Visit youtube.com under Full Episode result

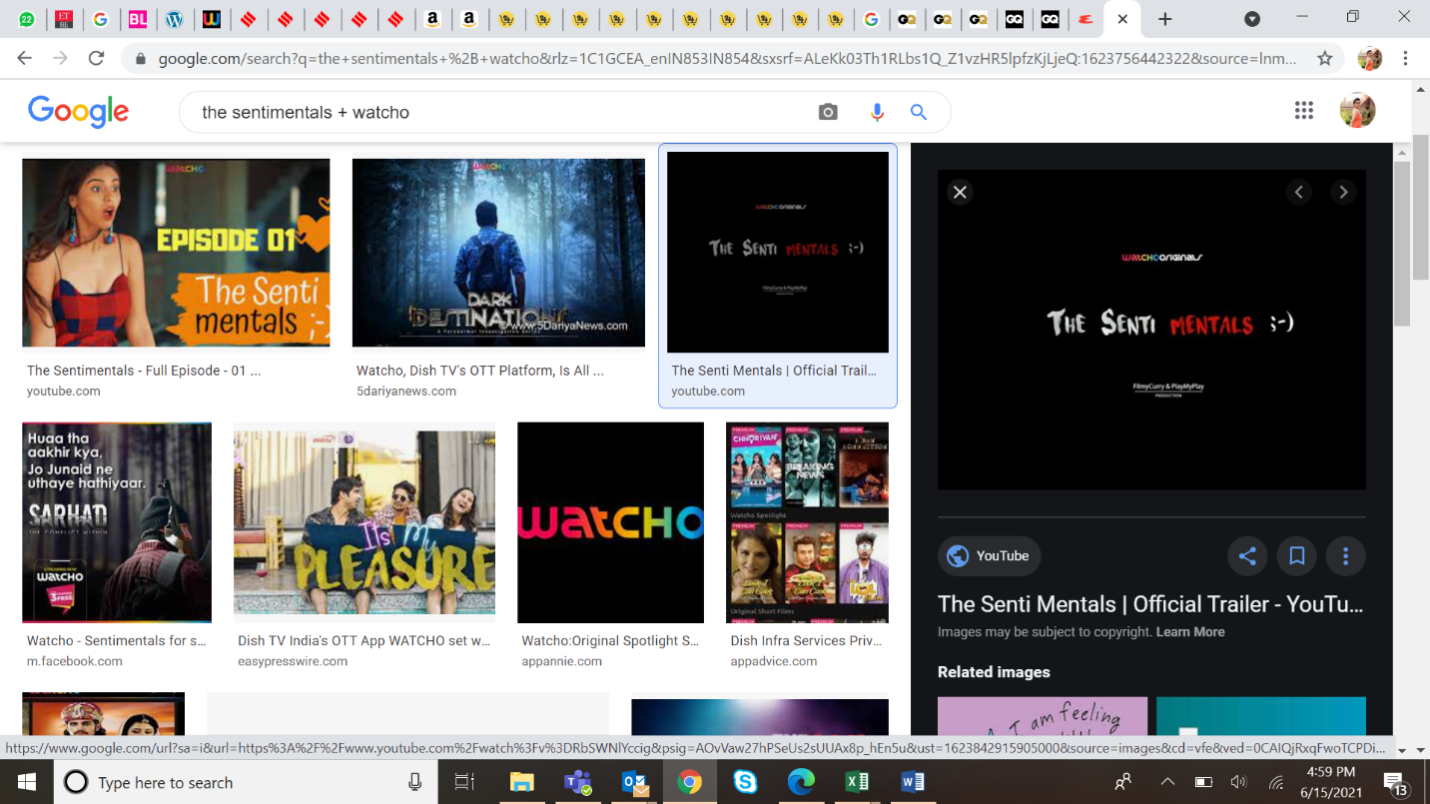click(64, 391)
